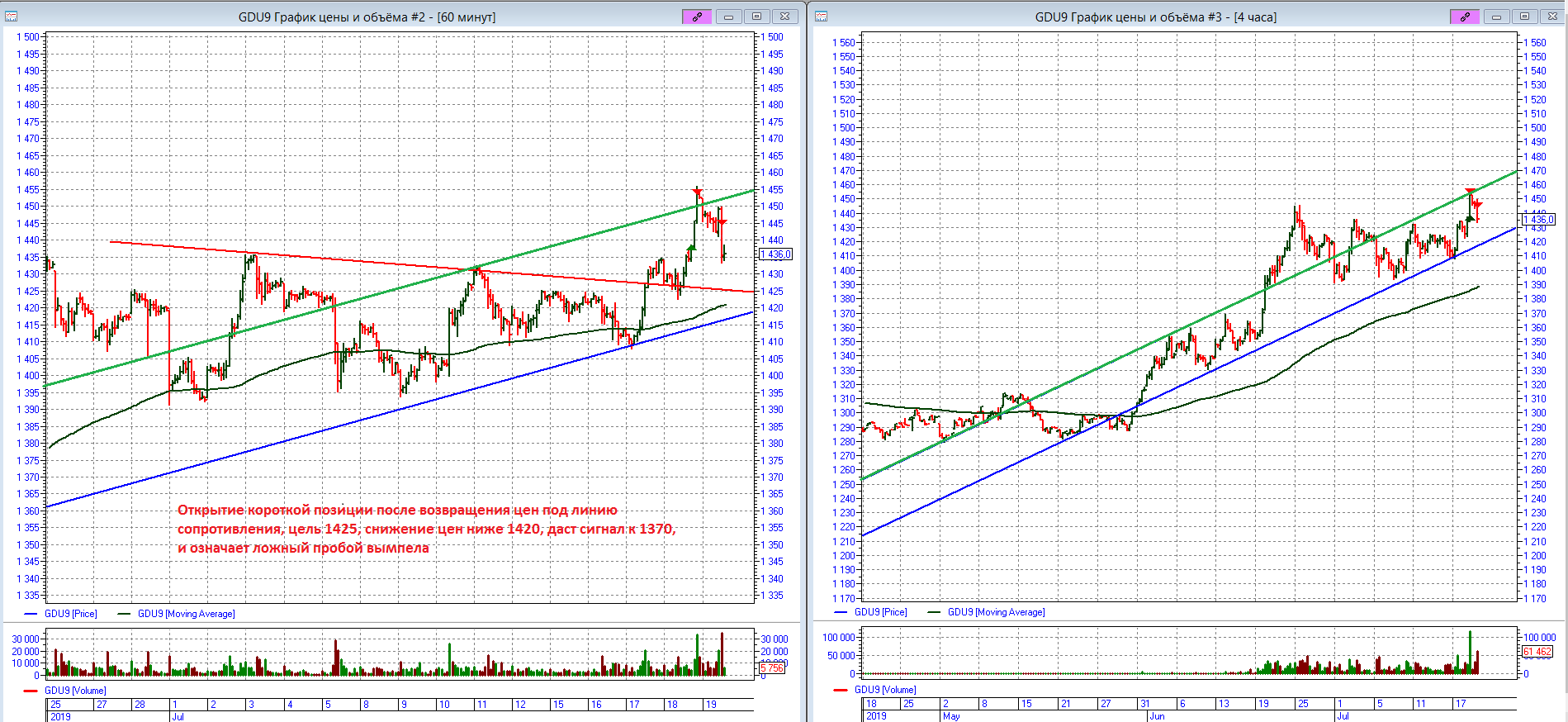Screen dimensions: 1568x722
Task: Close the 4-hour chart window
Action: pos(1553,17)
